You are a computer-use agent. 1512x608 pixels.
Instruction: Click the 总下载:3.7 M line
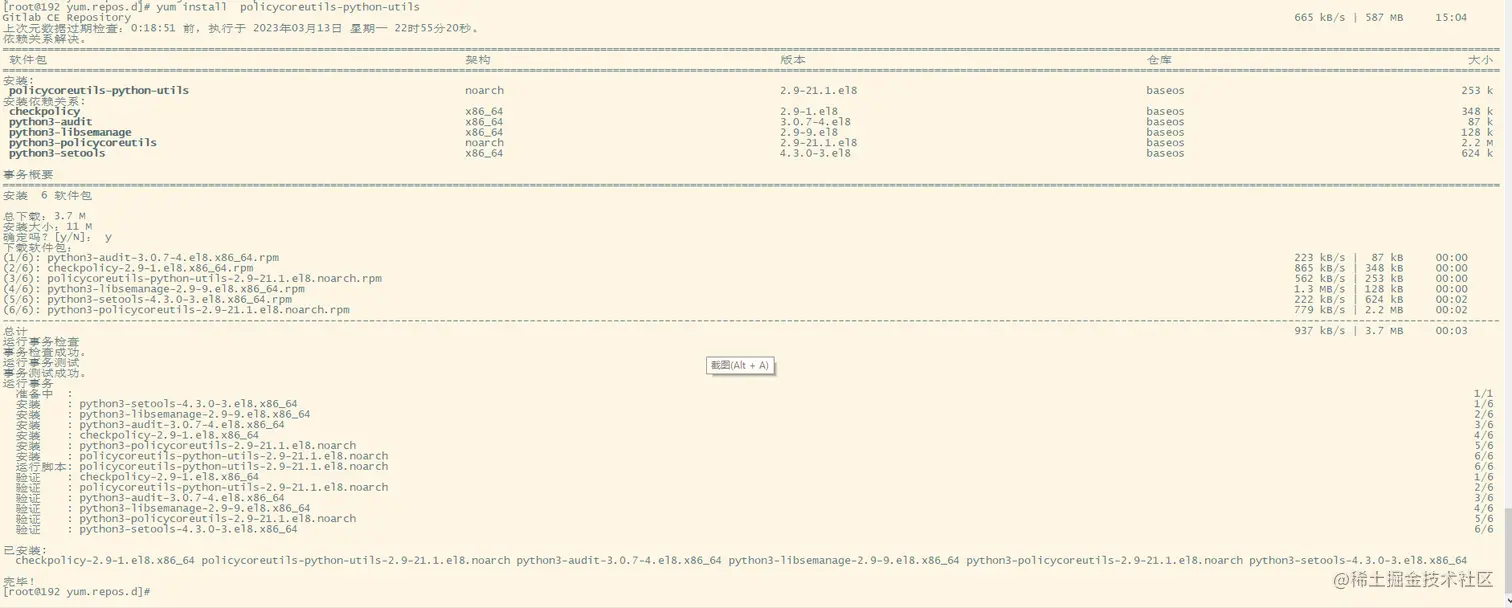[x=44, y=216]
